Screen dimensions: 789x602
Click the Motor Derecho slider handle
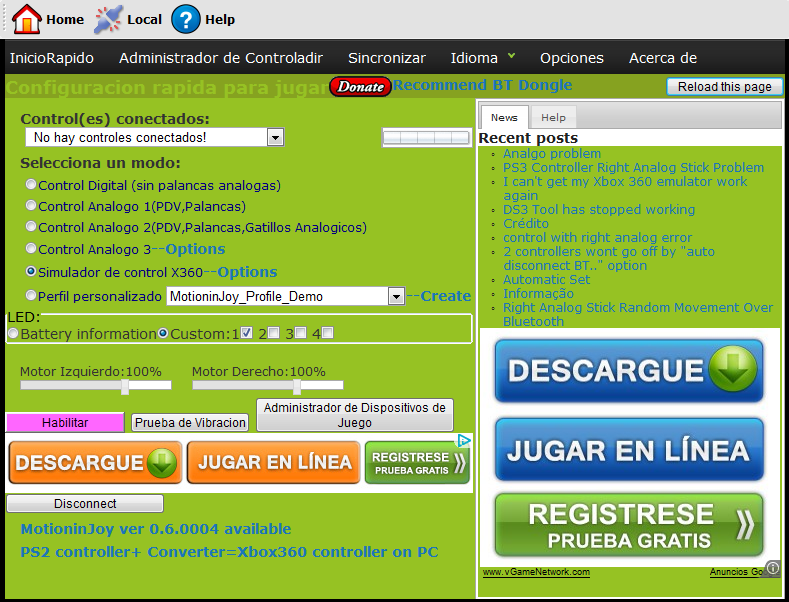pos(297,386)
